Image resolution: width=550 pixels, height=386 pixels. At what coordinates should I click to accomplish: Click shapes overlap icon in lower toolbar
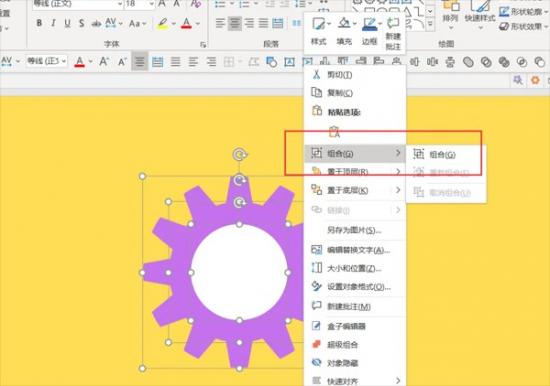tap(271, 62)
